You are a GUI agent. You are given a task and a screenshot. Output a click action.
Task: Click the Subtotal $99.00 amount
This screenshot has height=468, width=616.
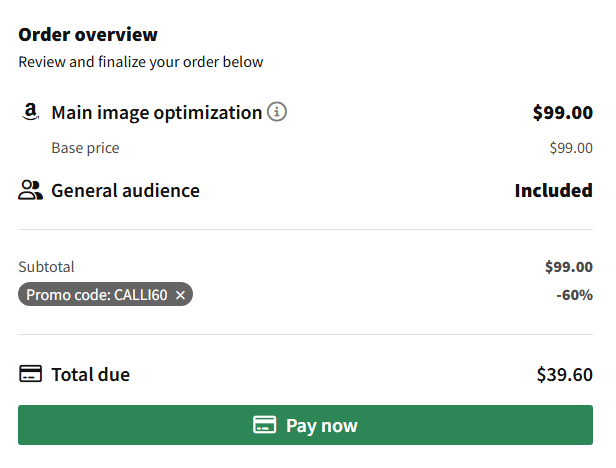click(568, 267)
